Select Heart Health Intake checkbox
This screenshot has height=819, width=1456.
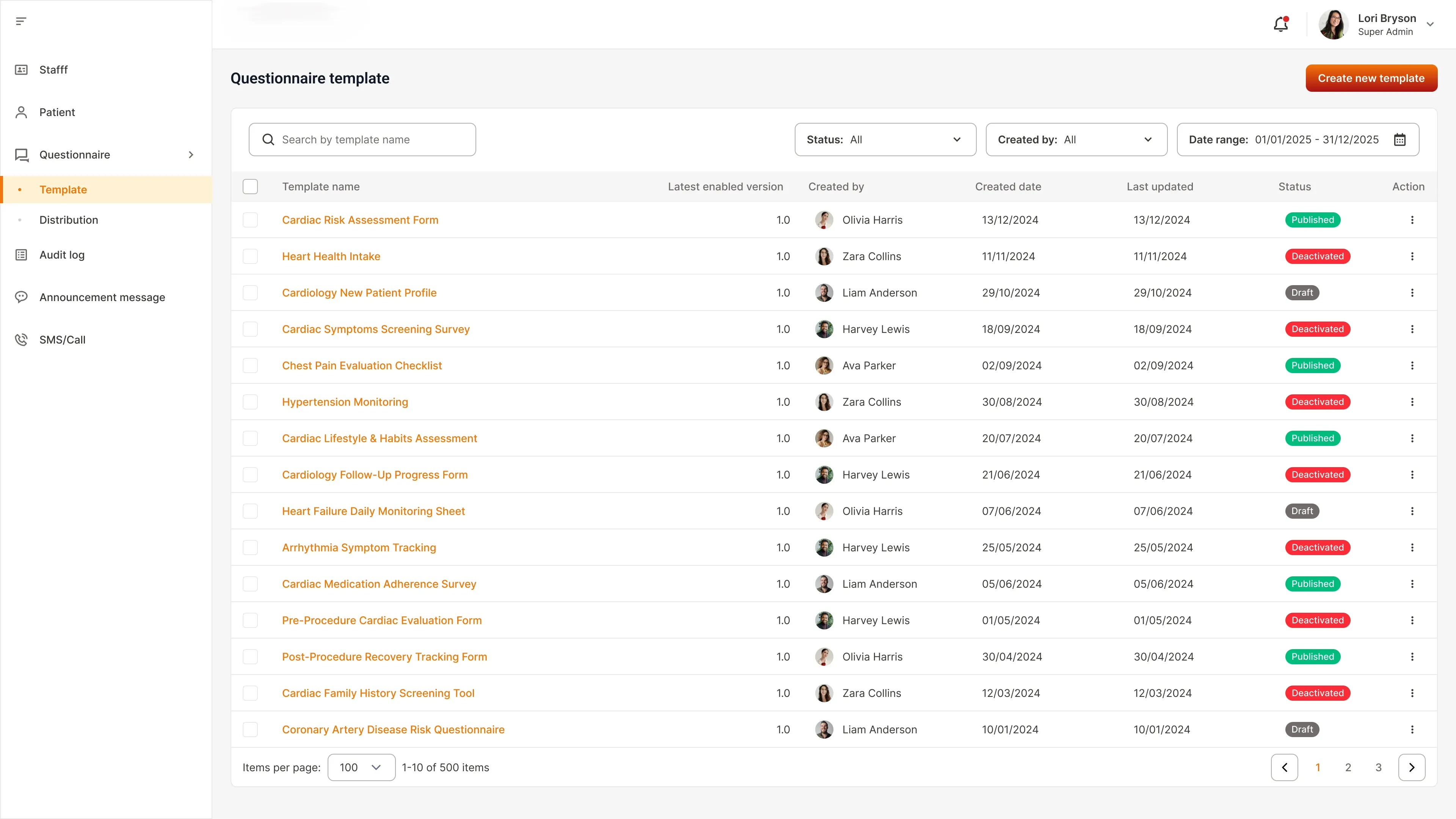[x=250, y=257]
